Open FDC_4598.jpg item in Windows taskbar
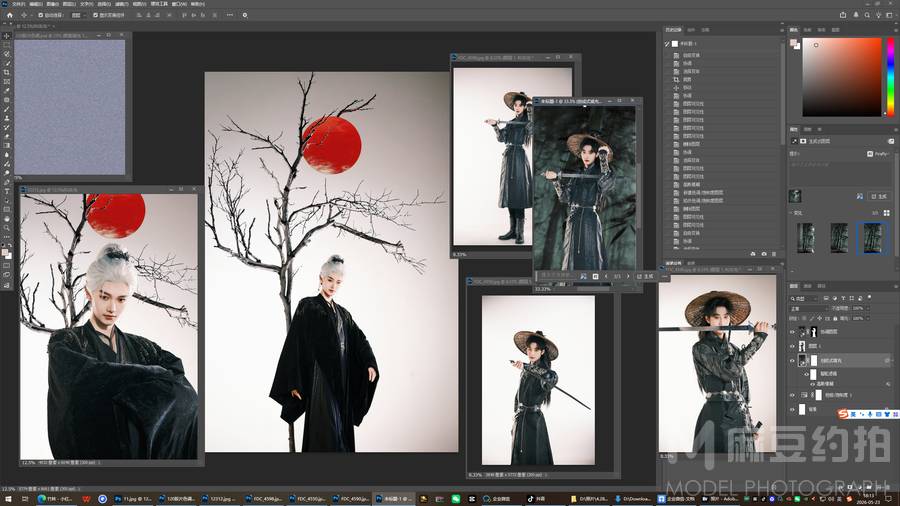 click(x=263, y=499)
